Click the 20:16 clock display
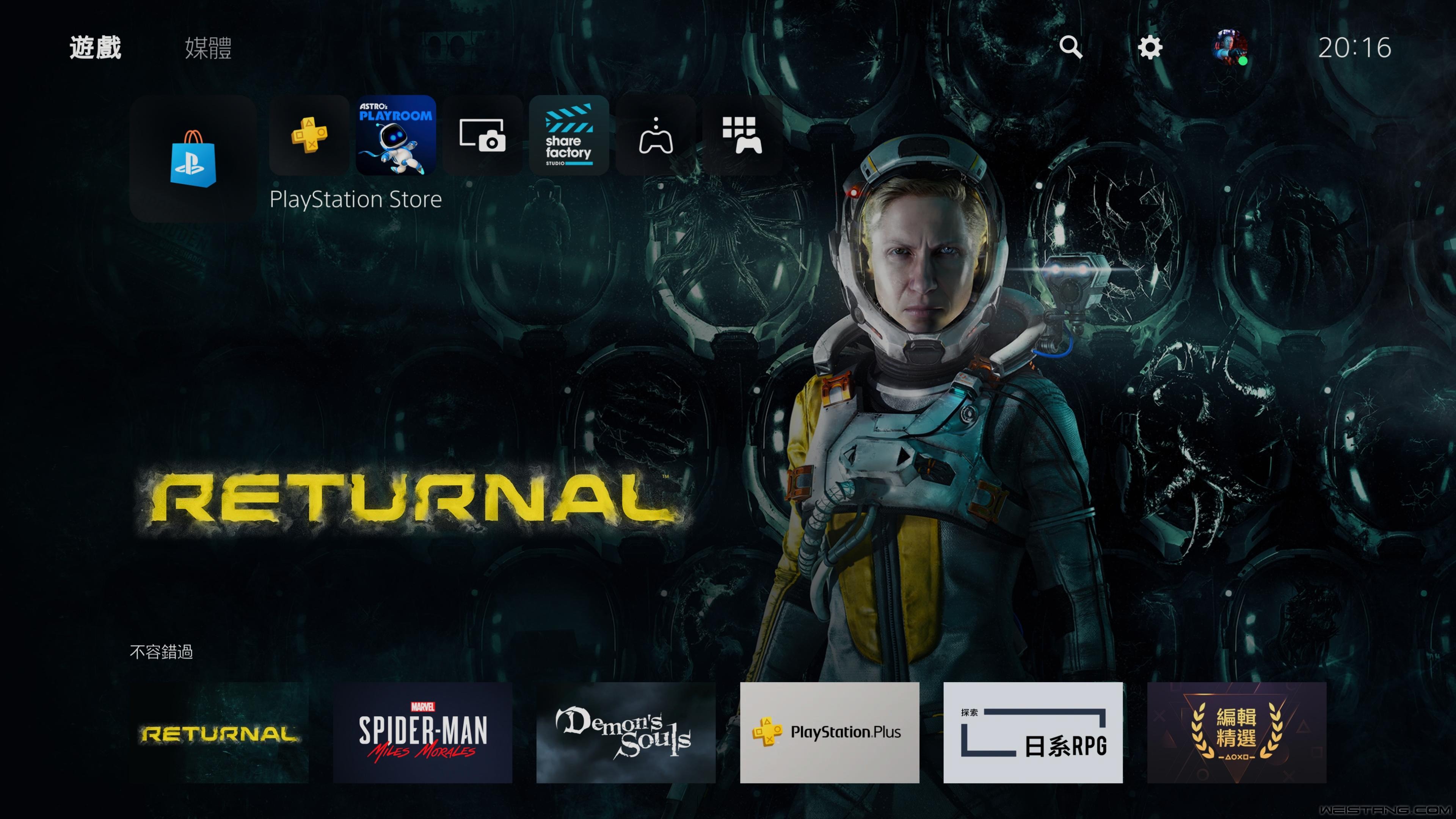 [x=1354, y=47]
